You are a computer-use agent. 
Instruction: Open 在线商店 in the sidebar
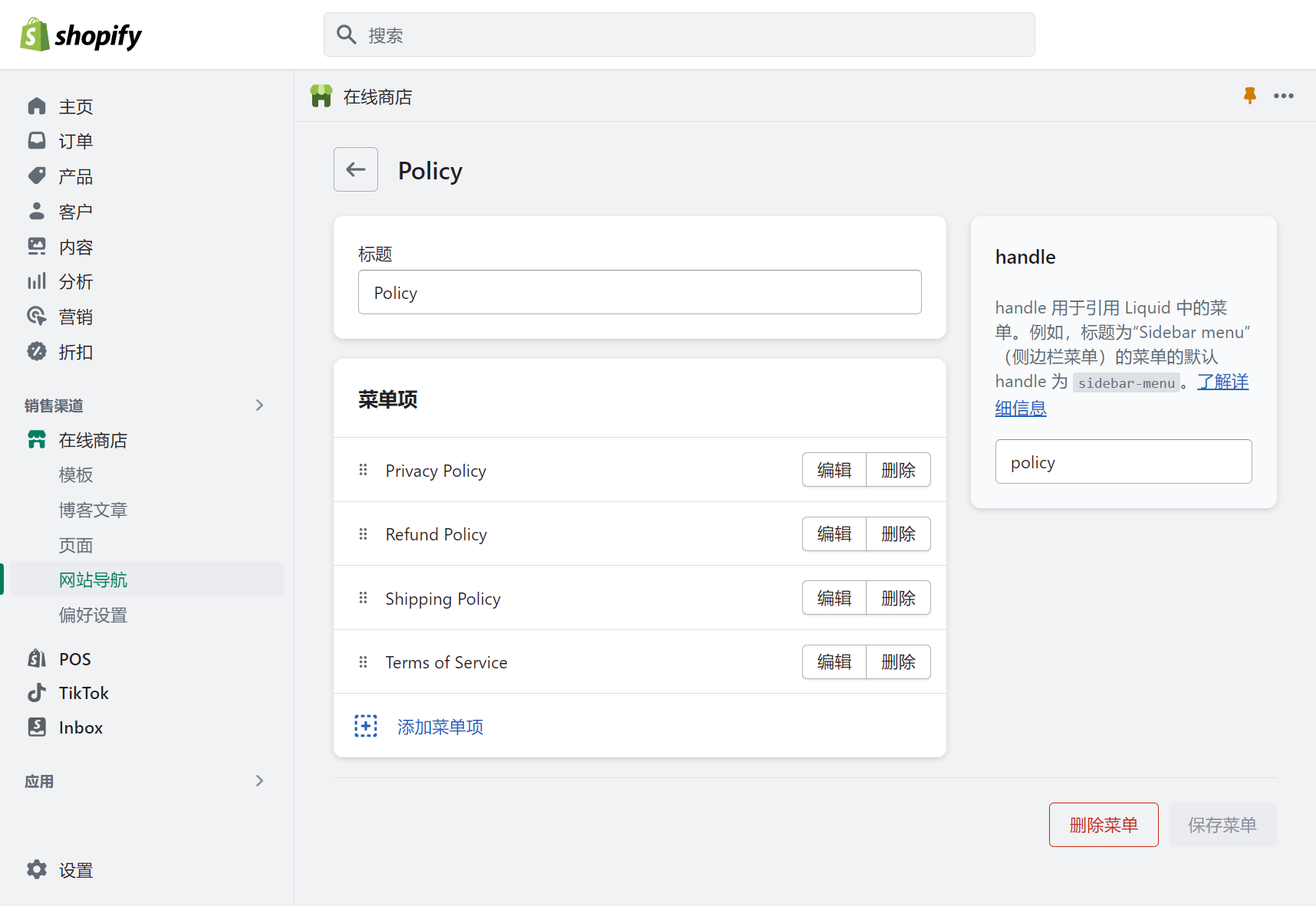[x=93, y=441]
